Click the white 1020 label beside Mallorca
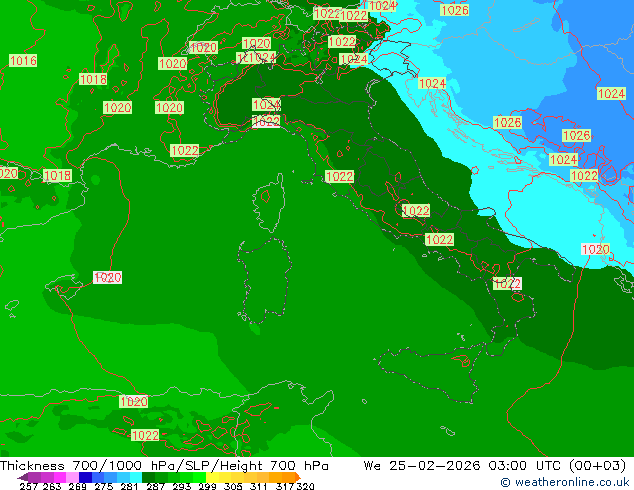Image resolution: width=634 pixels, height=490 pixels. tap(108, 277)
